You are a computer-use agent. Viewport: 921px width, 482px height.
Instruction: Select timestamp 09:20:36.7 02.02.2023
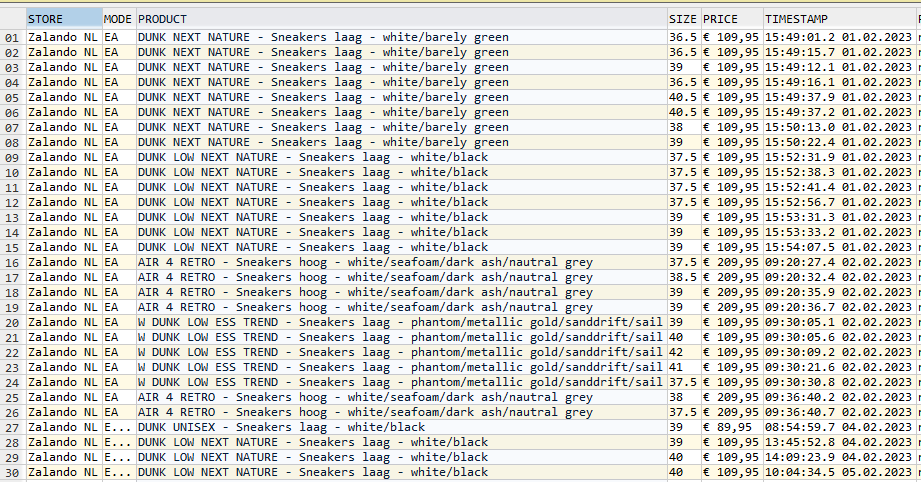click(x=840, y=307)
